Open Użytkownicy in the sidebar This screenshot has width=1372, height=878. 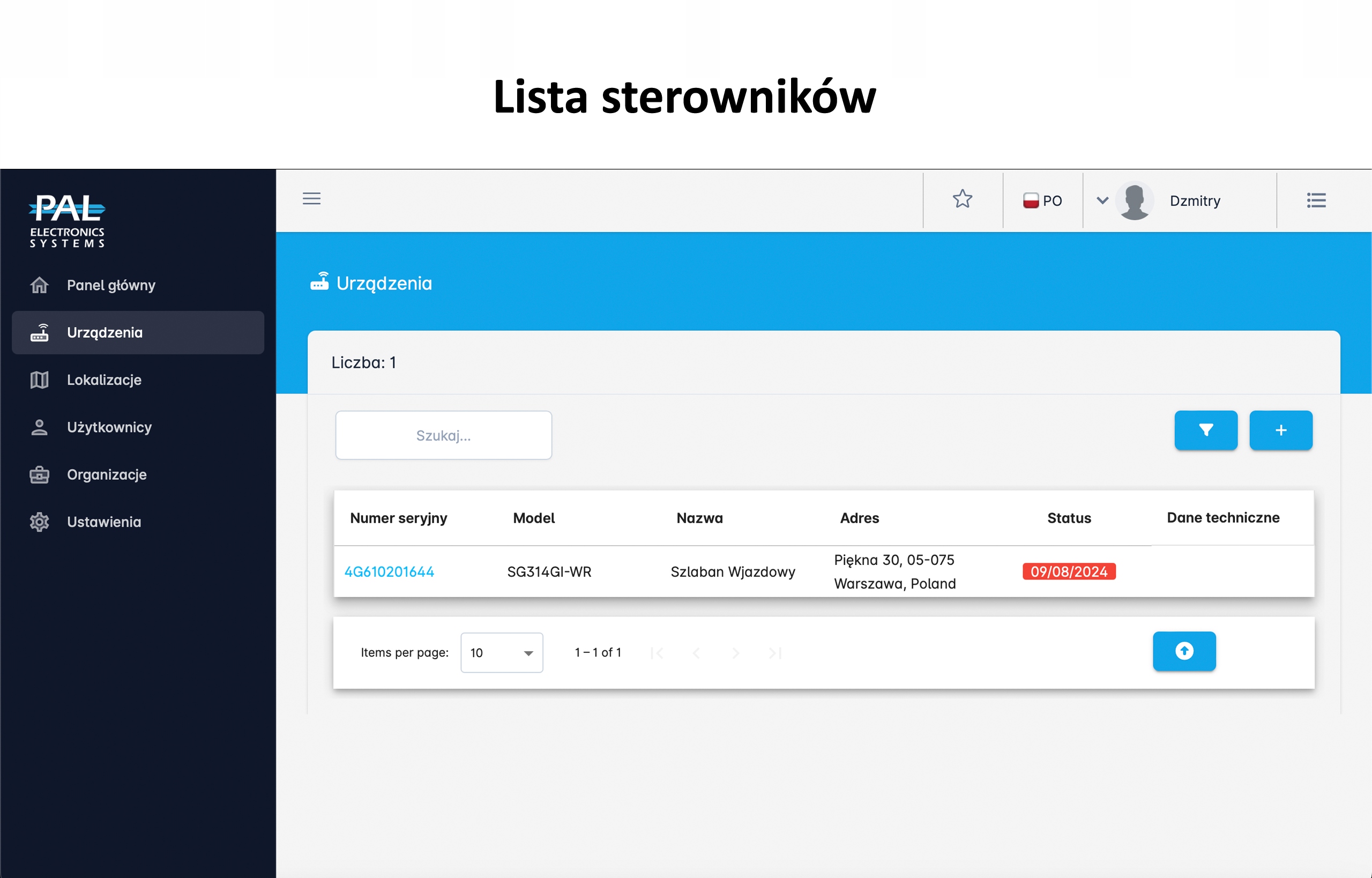(109, 427)
